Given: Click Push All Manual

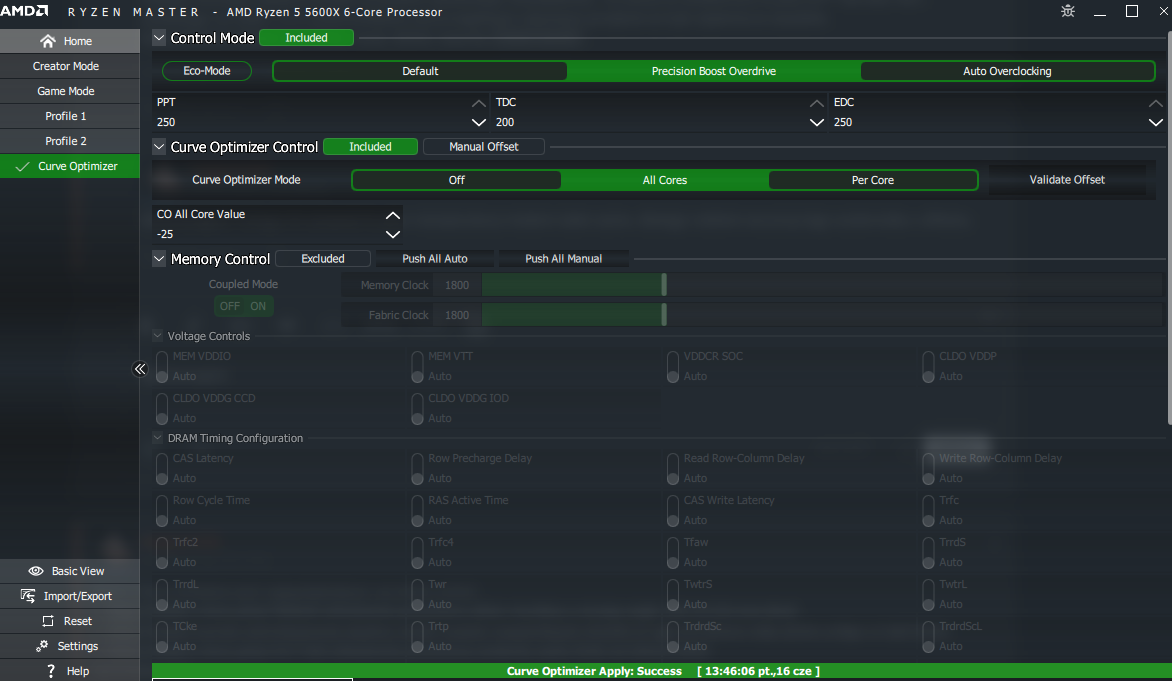Looking at the screenshot, I should tap(564, 259).
